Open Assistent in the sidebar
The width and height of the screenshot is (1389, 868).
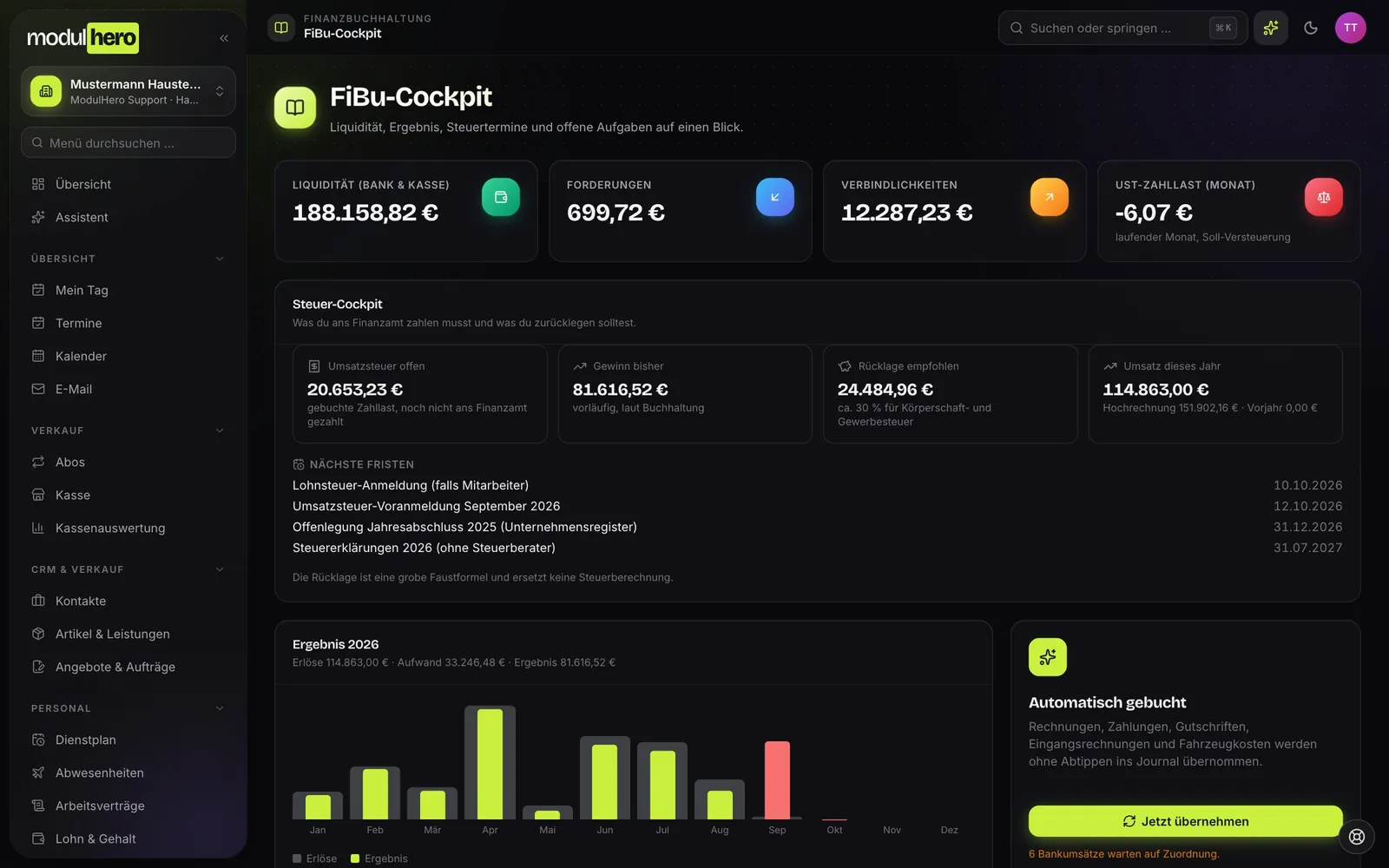click(x=128, y=217)
